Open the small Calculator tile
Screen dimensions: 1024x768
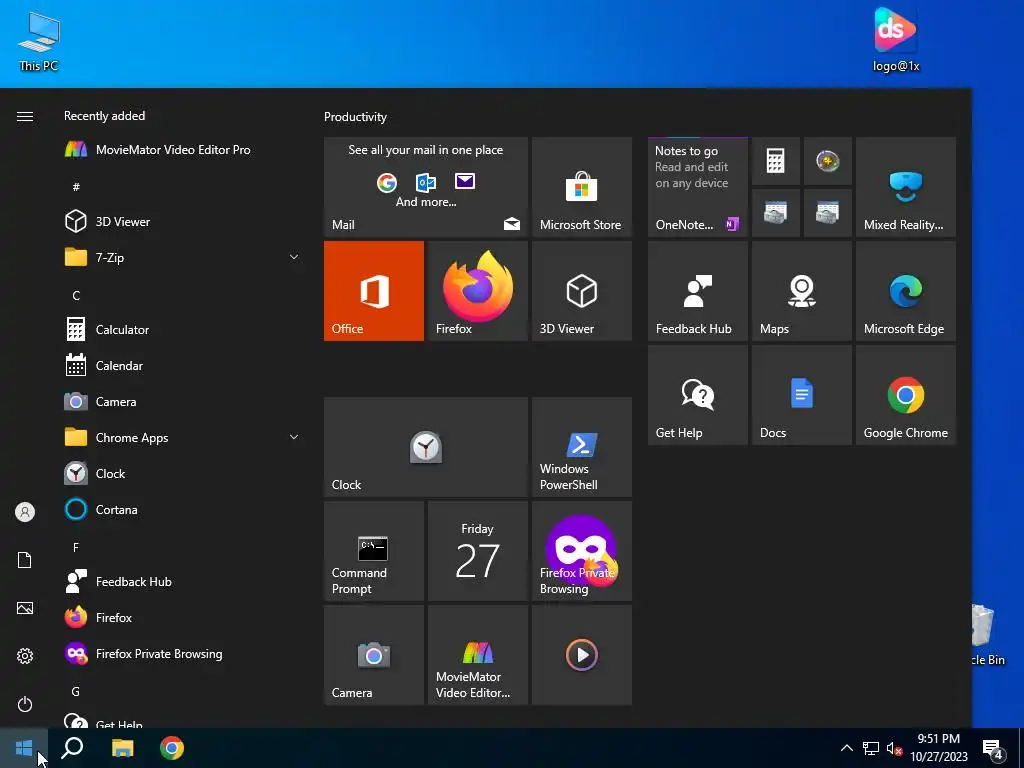pos(776,161)
